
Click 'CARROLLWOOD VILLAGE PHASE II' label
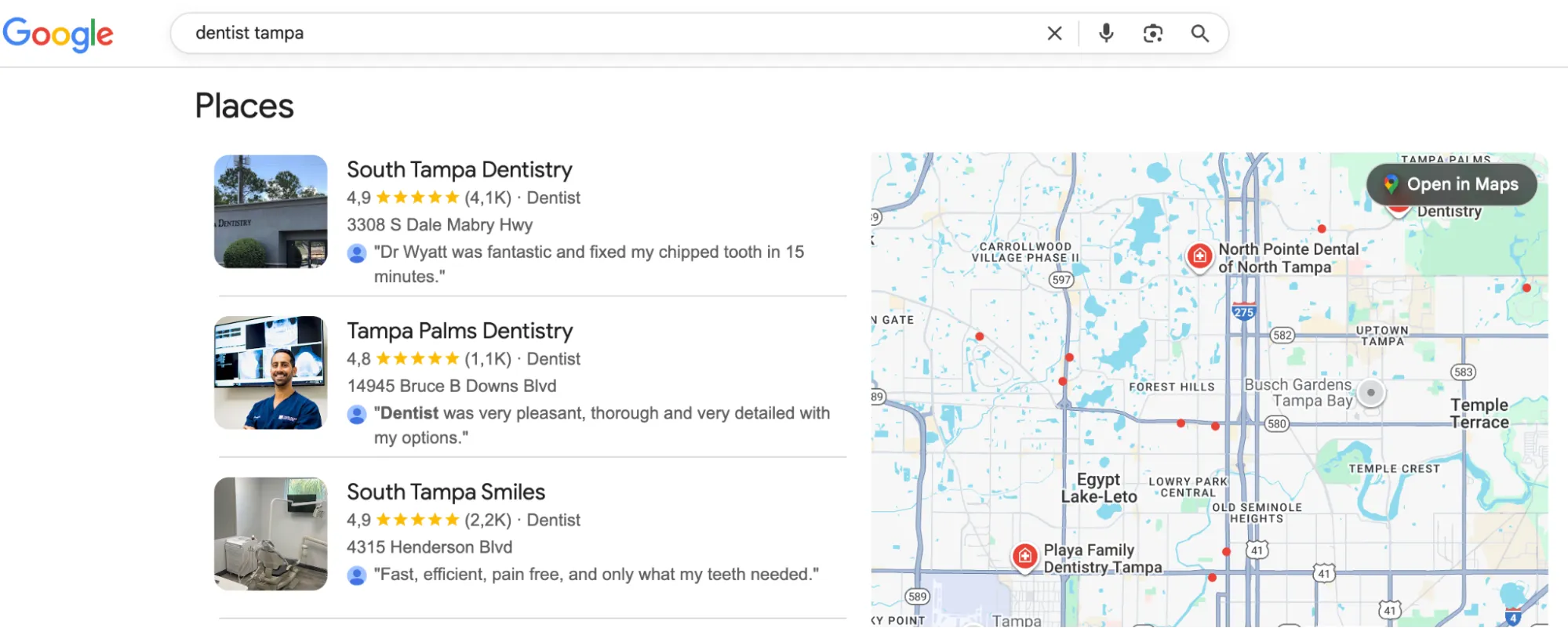(x=1025, y=252)
